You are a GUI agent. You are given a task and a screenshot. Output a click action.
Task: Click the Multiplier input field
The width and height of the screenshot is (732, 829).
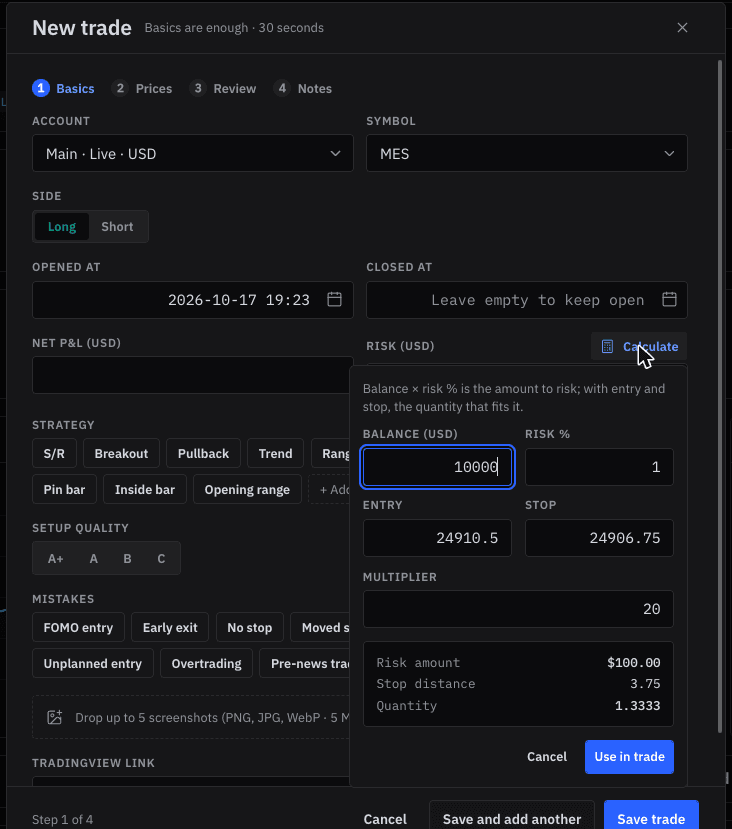point(518,609)
